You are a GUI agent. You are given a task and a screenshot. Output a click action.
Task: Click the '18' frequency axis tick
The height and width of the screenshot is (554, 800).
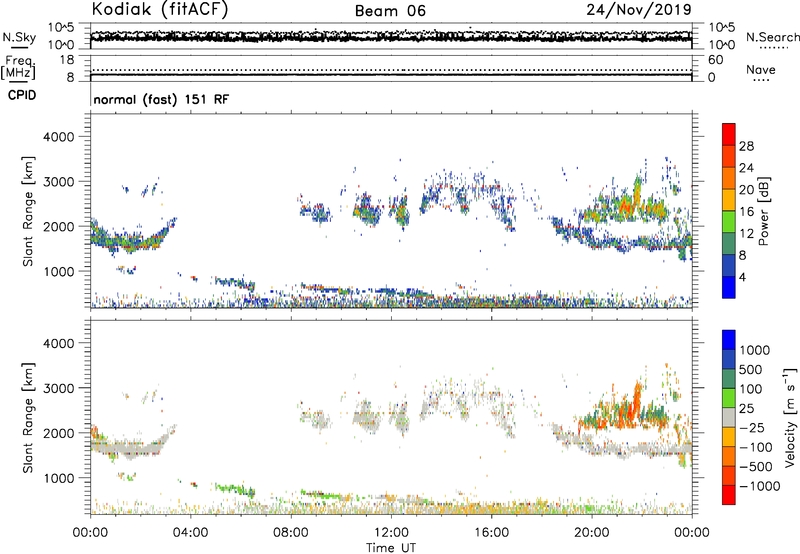tap(67, 60)
